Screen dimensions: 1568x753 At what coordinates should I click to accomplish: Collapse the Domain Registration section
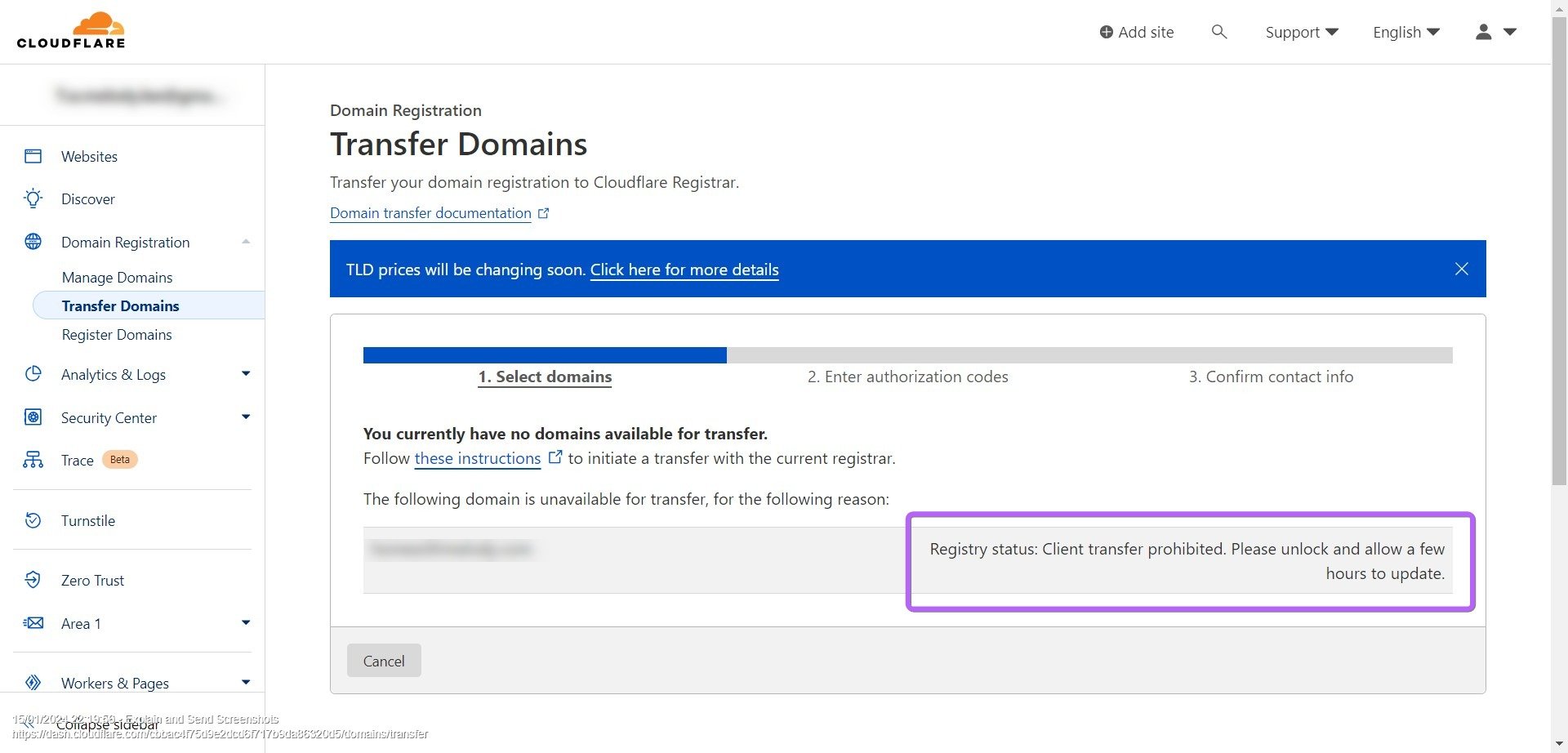(246, 242)
